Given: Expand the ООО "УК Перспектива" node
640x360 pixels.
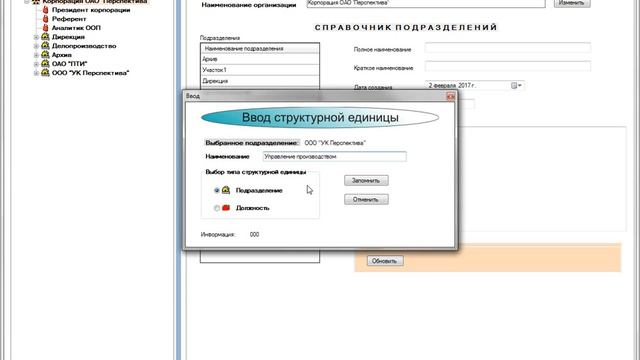Looking at the screenshot, I should (x=36, y=73).
